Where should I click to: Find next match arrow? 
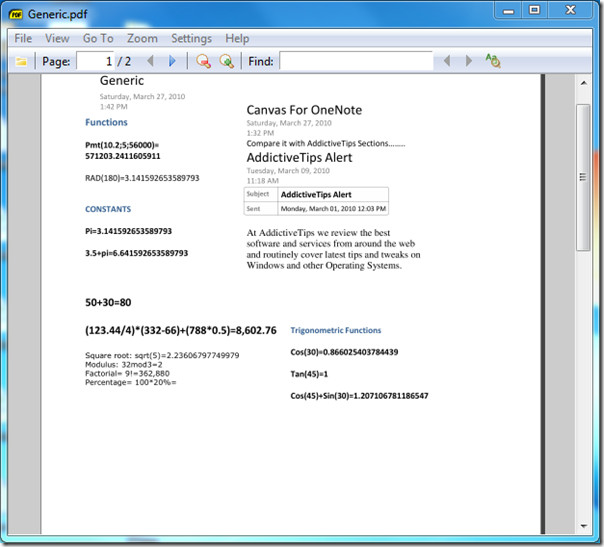click(x=468, y=61)
